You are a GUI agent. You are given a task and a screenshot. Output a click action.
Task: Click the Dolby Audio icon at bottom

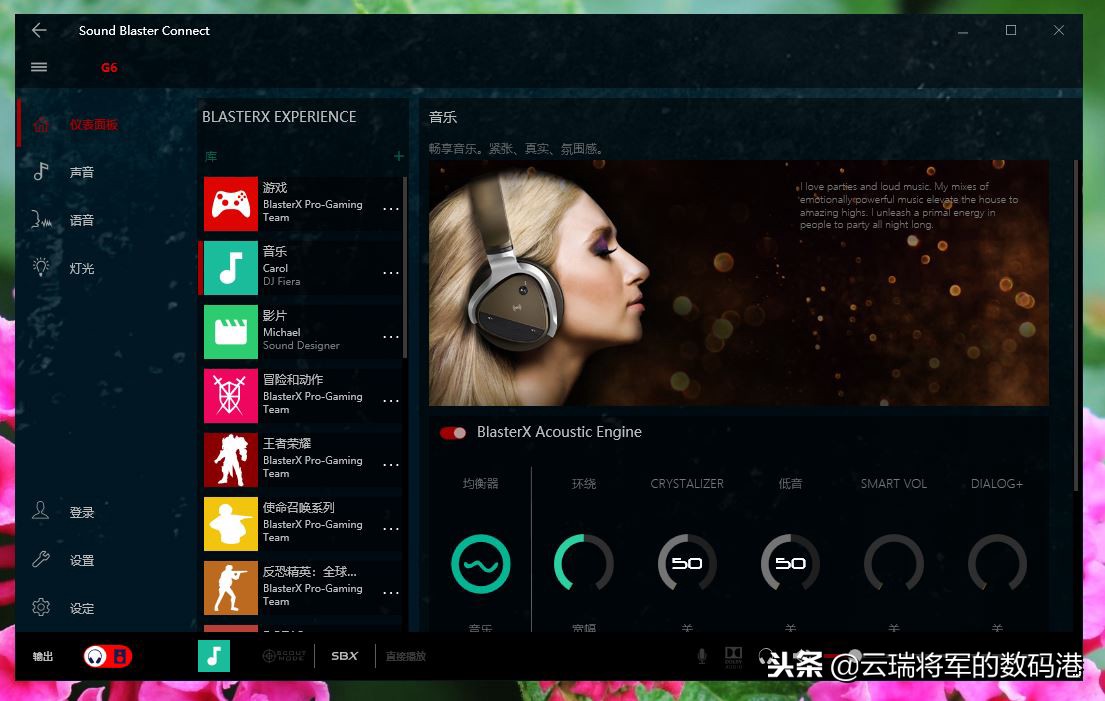(x=733, y=656)
